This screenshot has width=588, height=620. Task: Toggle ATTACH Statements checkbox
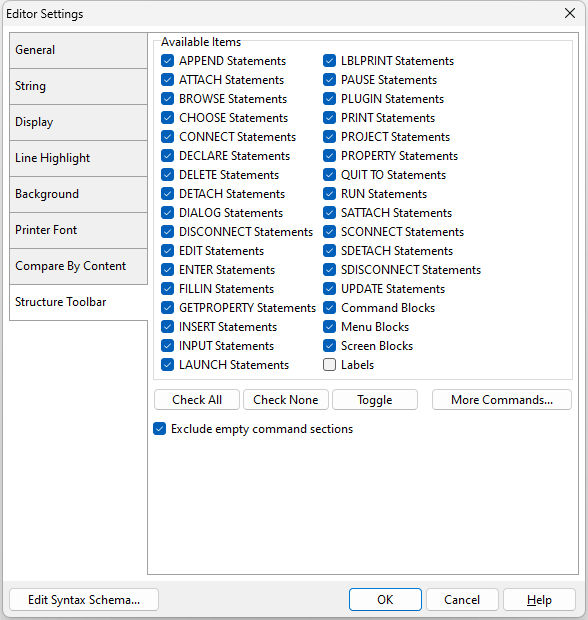[167, 80]
